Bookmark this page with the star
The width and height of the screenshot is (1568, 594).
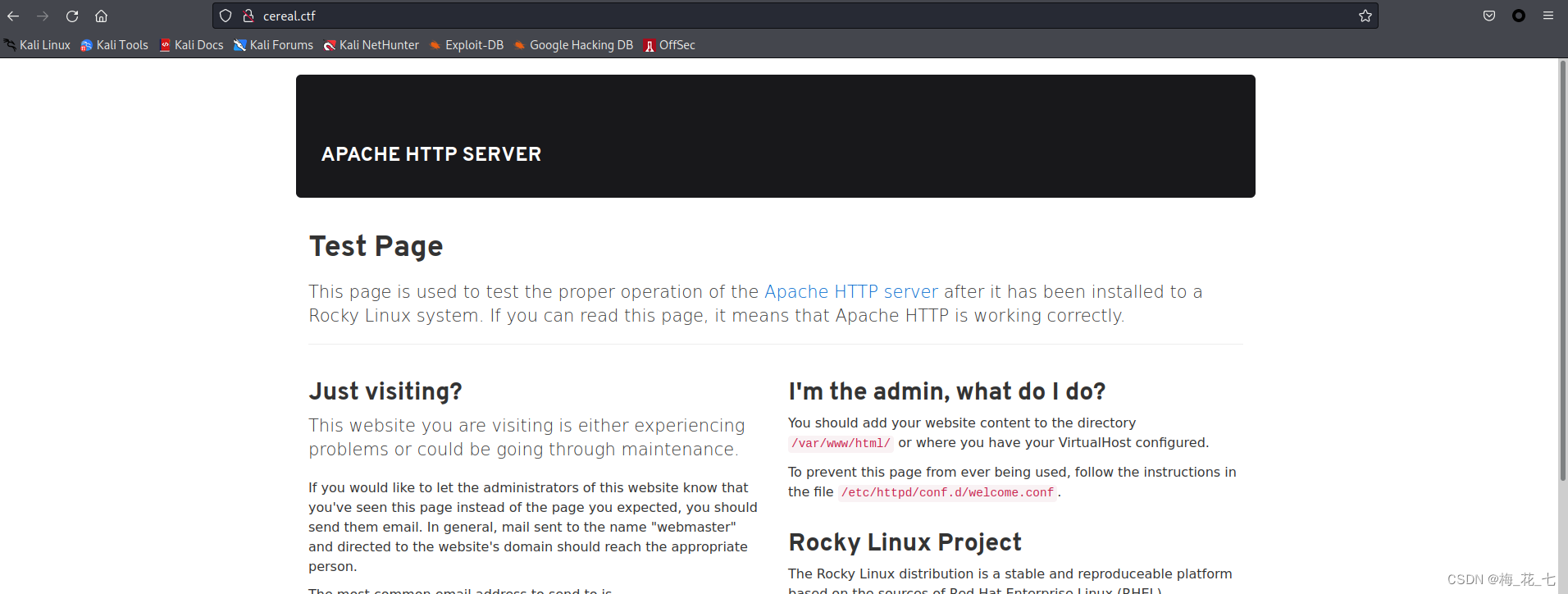1365,16
